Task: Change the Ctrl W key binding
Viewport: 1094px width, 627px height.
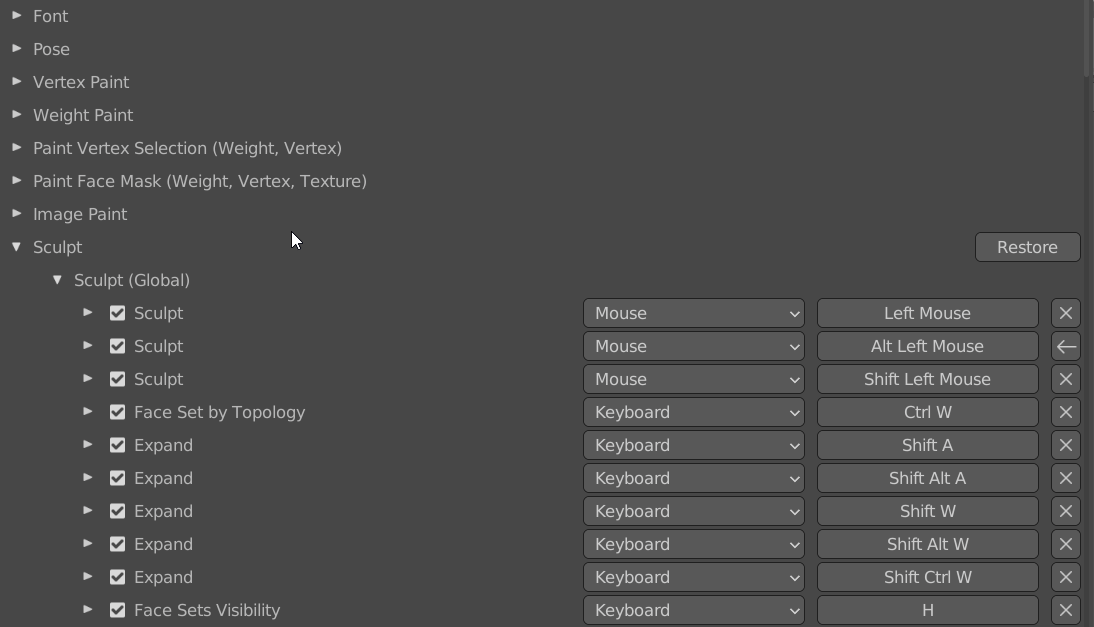Action: tap(927, 412)
